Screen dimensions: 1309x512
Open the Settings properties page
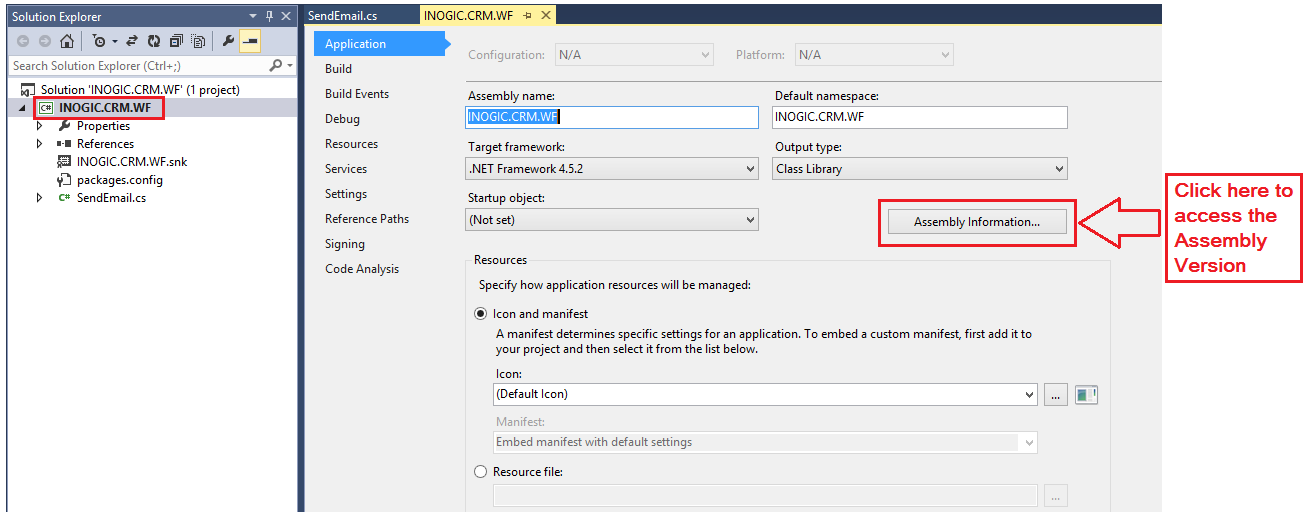pos(346,194)
